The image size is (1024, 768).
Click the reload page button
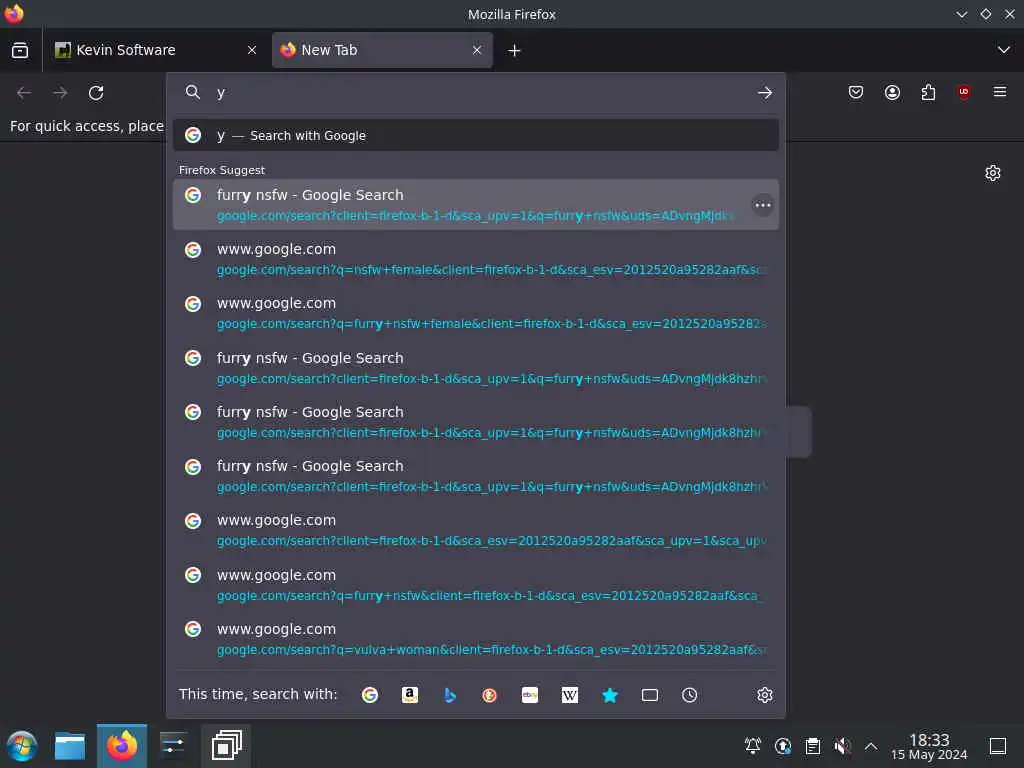96,93
